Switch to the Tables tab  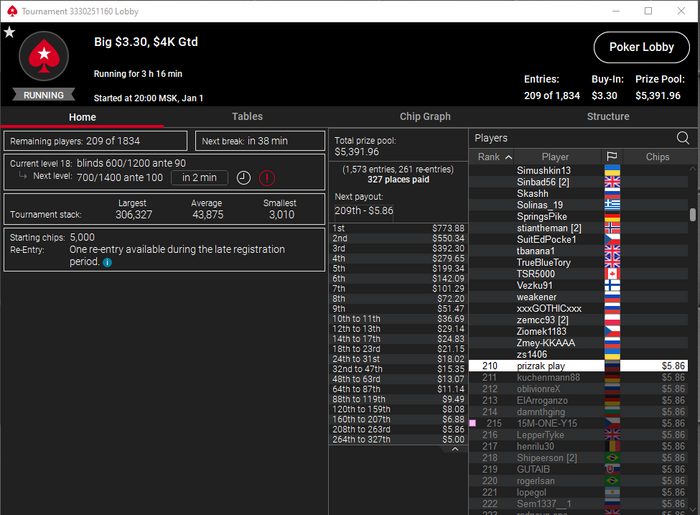pyautogui.click(x=247, y=116)
